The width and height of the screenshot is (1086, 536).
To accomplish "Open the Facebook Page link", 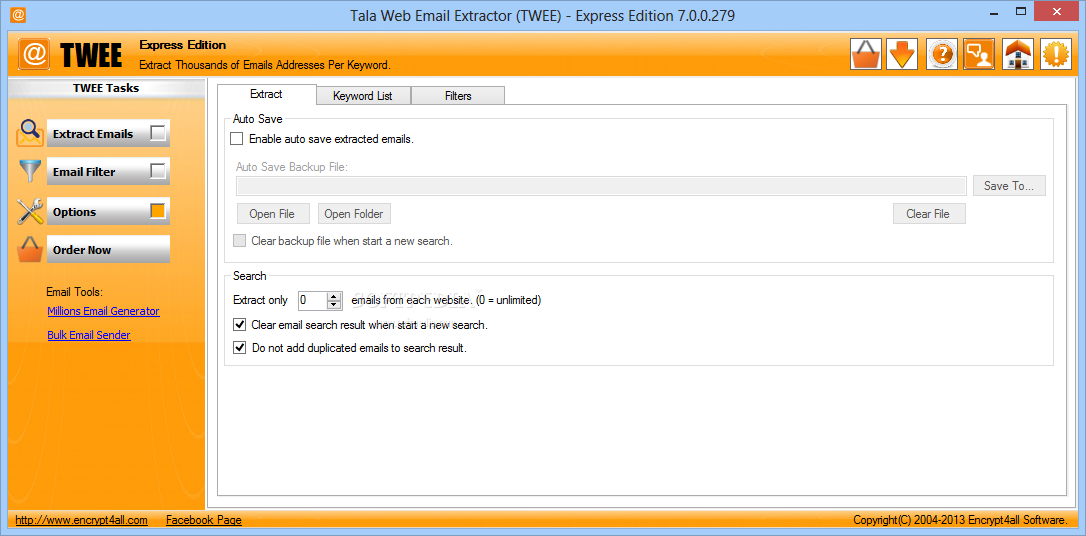I will [204, 519].
